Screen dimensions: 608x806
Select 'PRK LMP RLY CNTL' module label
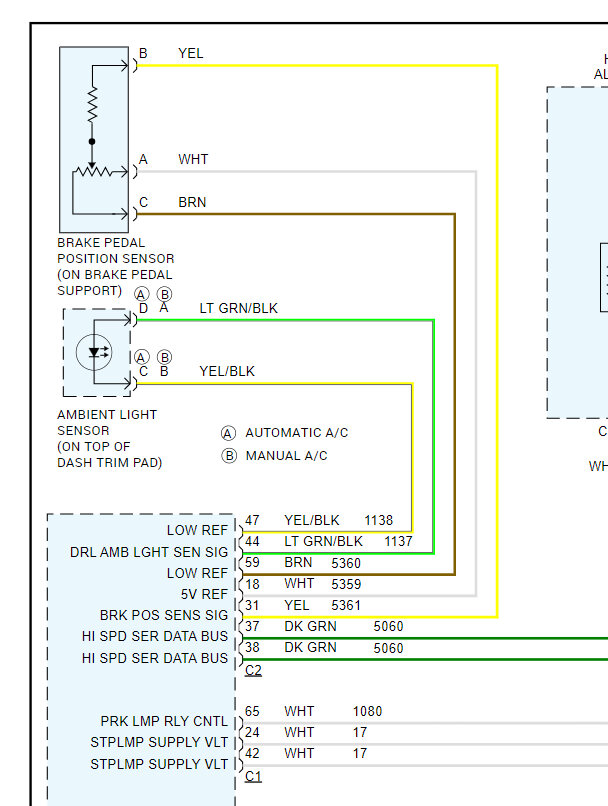click(164, 721)
